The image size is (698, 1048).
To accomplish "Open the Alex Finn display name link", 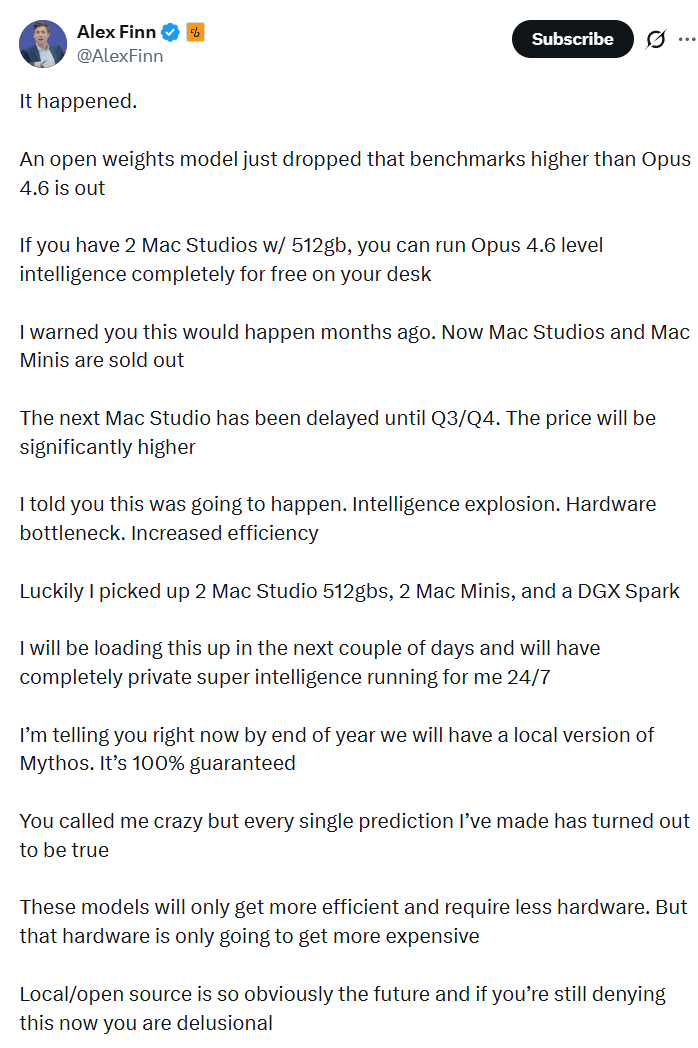I will [x=115, y=33].
